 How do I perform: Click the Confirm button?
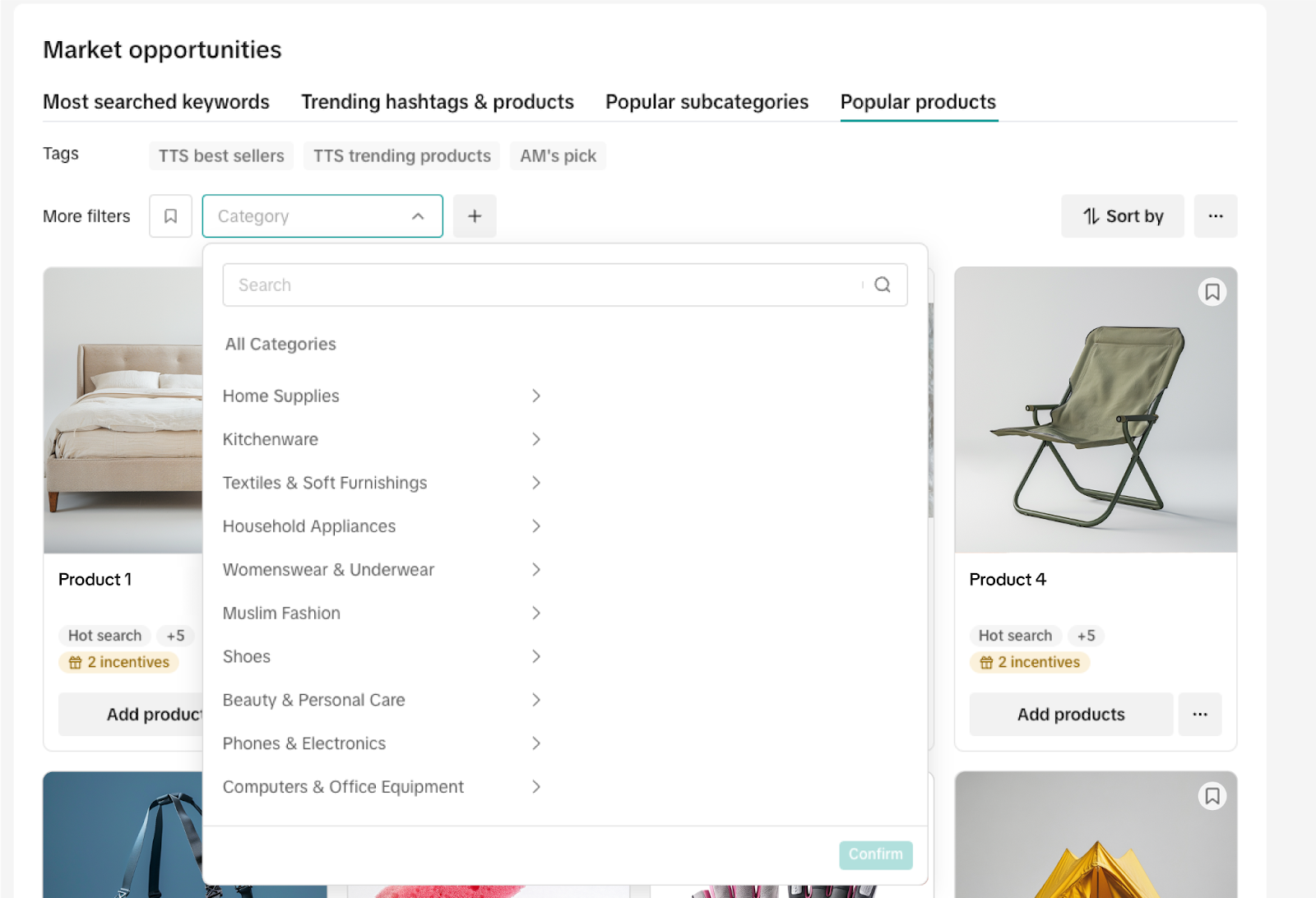pyautogui.click(x=875, y=854)
